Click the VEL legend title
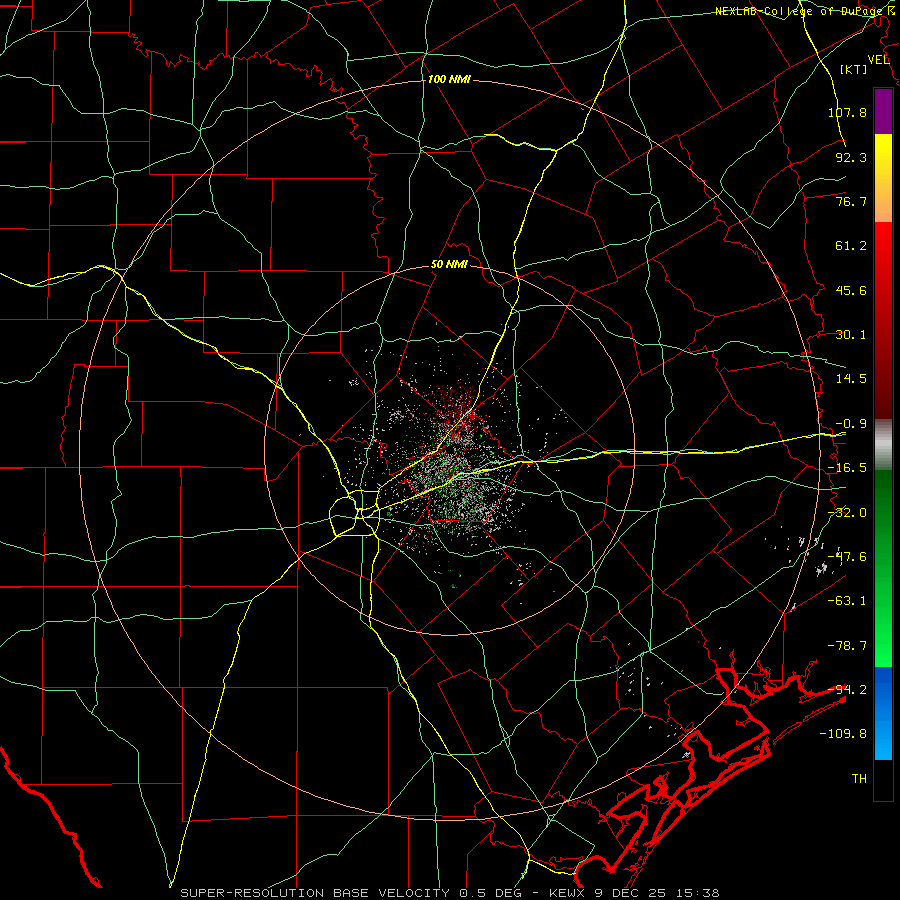Image resolution: width=900 pixels, height=900 pixels. [878, 60]
